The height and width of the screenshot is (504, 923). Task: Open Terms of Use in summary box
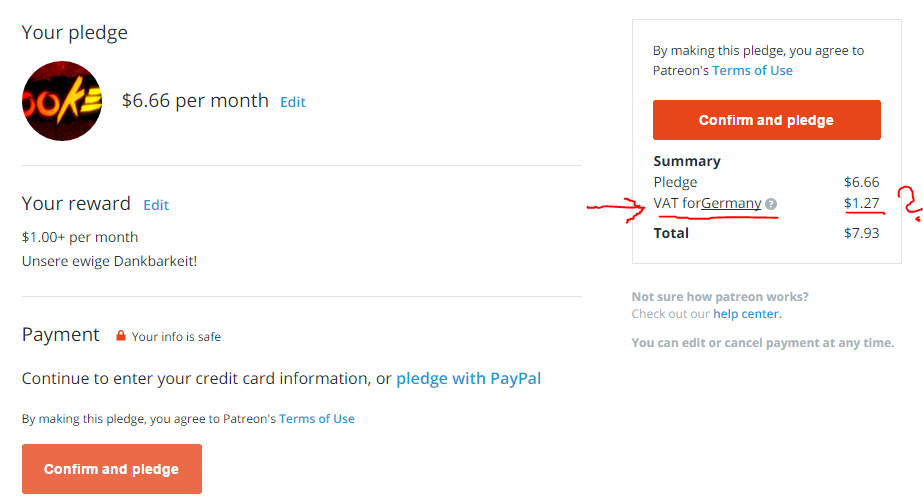752,70
